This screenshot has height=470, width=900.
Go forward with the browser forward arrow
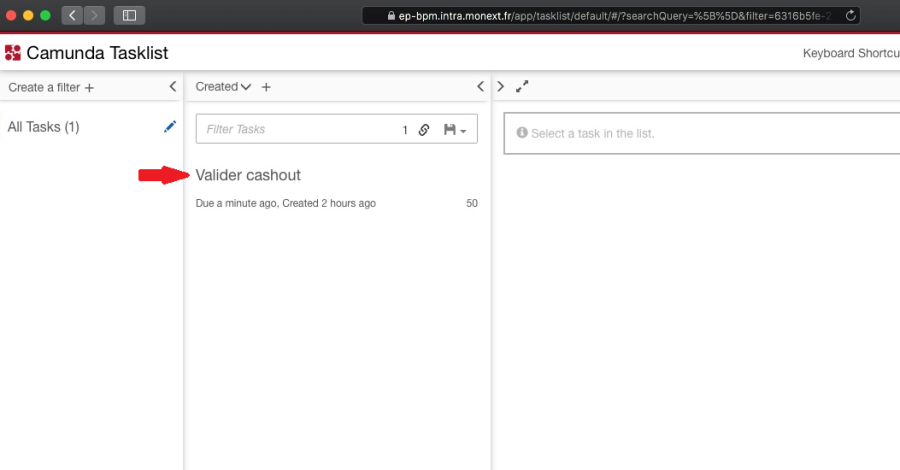[94, 15]
